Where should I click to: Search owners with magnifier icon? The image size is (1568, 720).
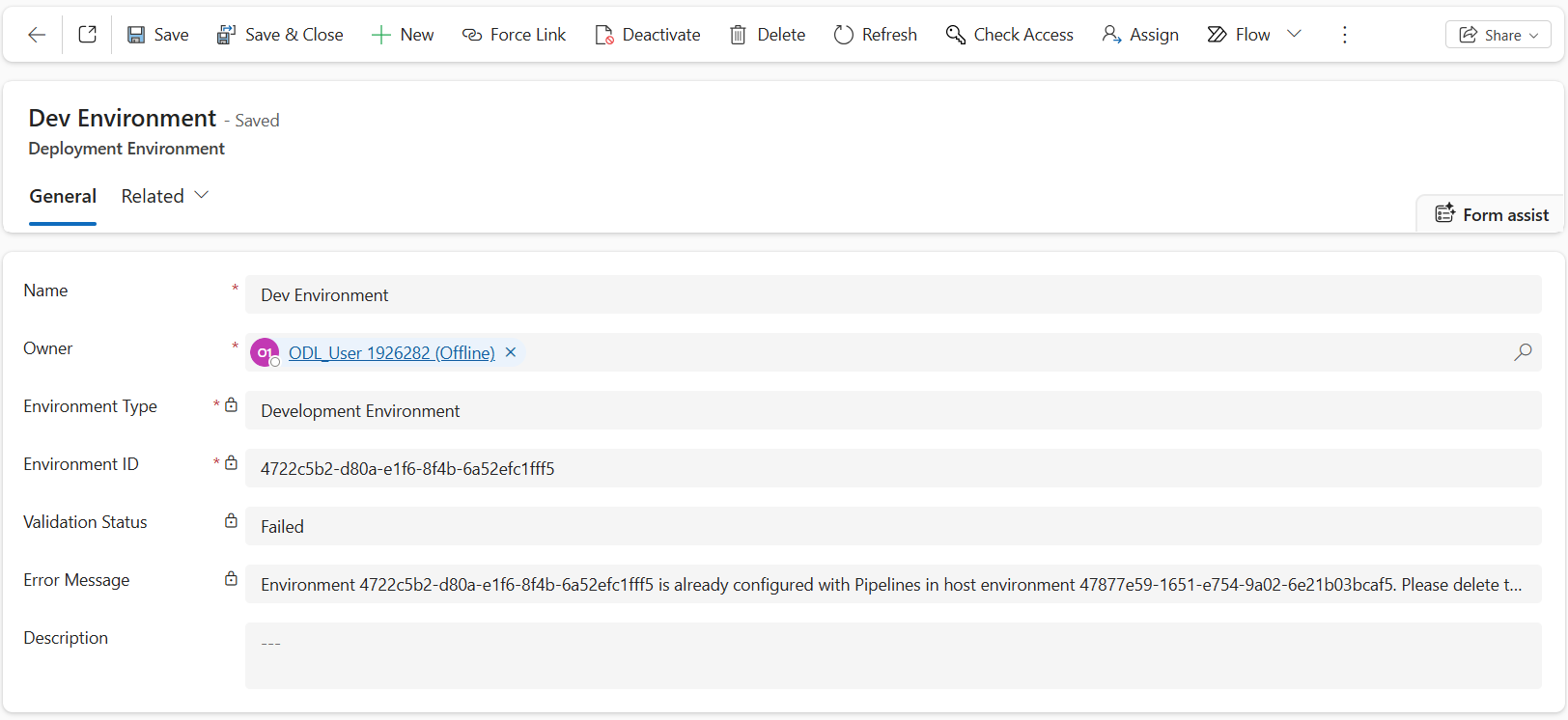point(1523,352)
